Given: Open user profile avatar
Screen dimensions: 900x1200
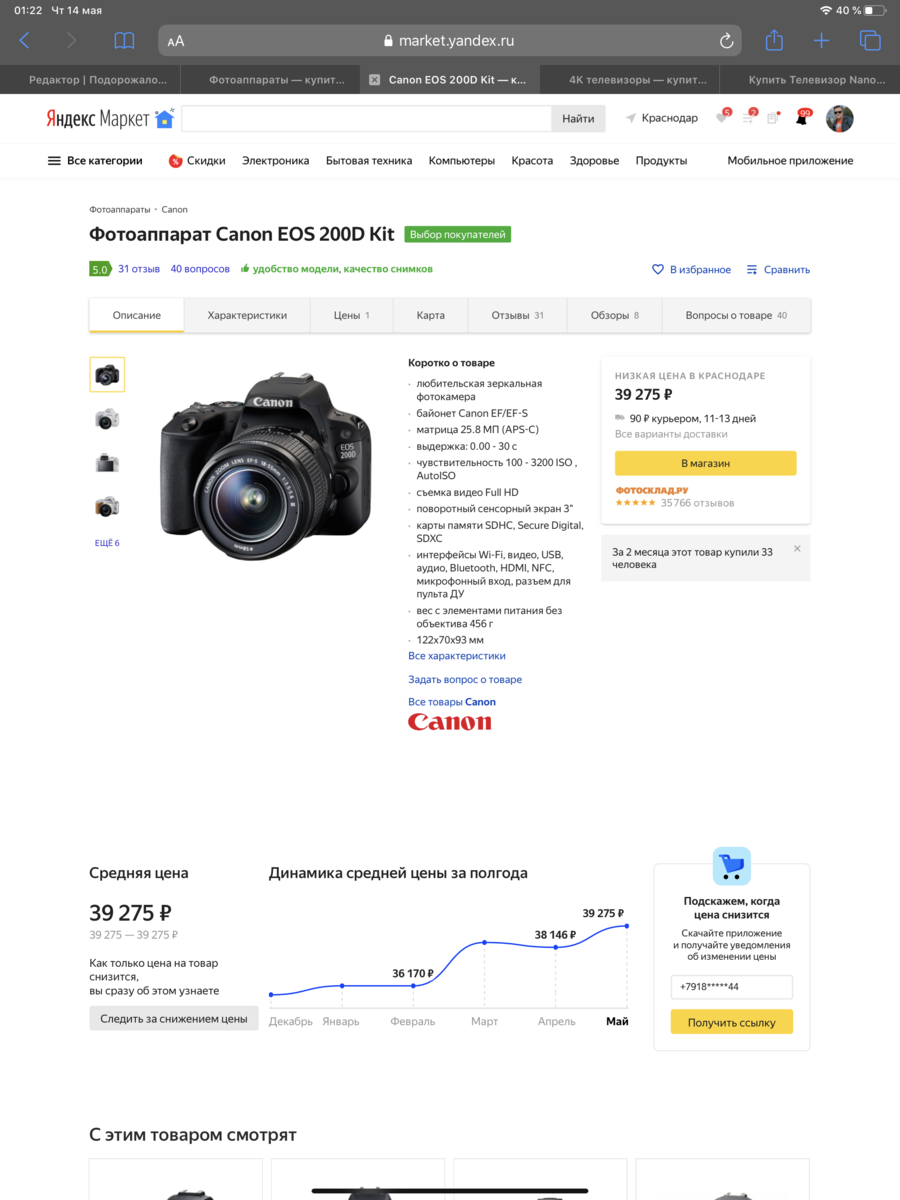Looking at the screenshot, I should point(840,118).
